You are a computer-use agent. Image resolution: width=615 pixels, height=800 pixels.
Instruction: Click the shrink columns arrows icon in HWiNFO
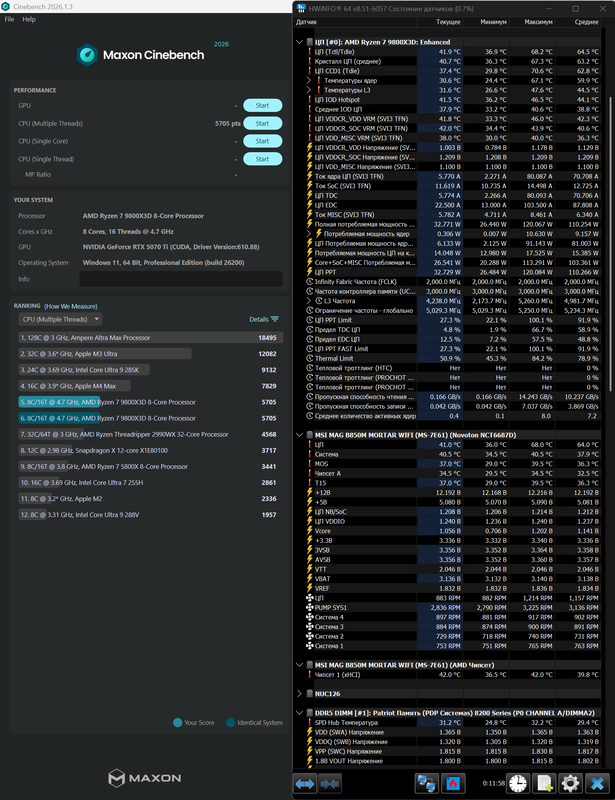[x=329, y=783]
